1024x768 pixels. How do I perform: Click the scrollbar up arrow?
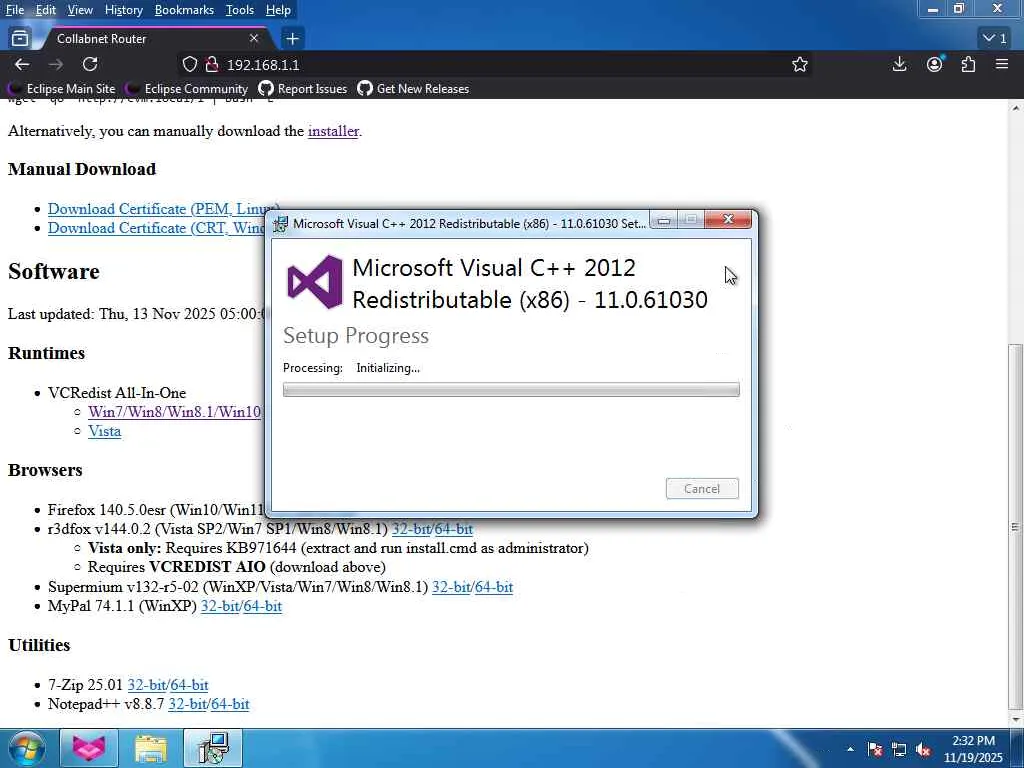[1016, 108]
